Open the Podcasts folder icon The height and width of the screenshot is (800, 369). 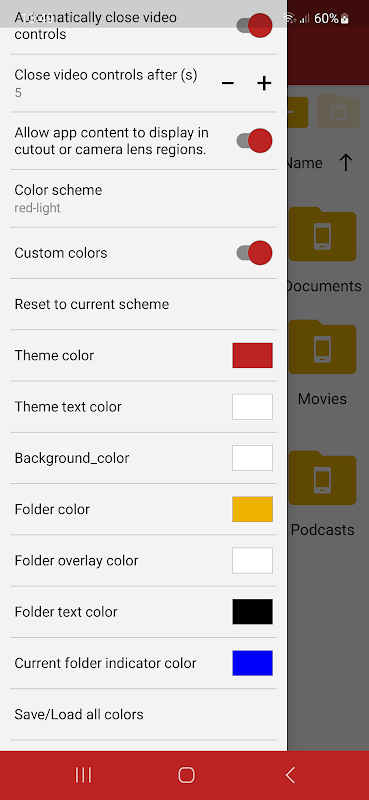[x=323, y=478]
